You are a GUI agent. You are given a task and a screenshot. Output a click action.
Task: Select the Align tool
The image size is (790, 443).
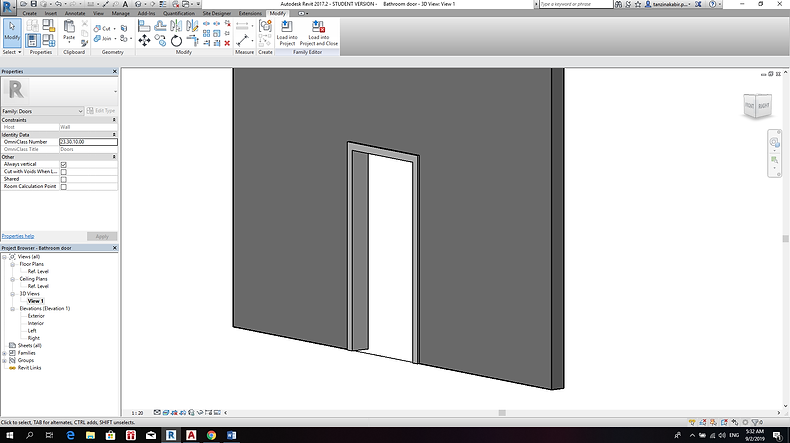tap(144, 25)
